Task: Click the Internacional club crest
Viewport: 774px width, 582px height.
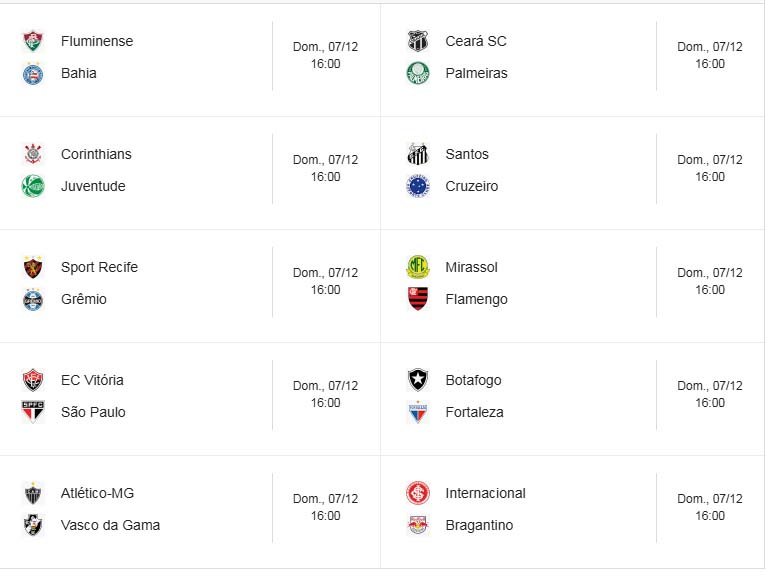Action: [418, 493]
